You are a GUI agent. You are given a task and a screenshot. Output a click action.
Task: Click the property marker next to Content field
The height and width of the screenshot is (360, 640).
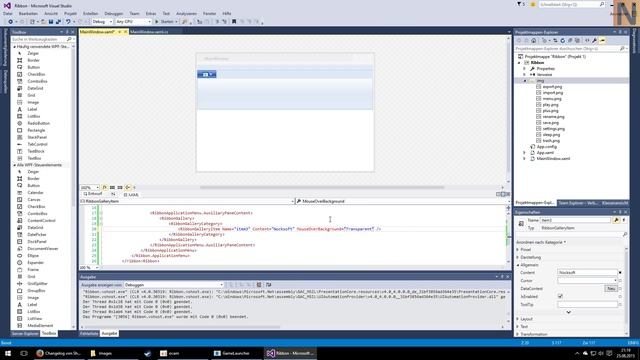(x=620, y=273)
